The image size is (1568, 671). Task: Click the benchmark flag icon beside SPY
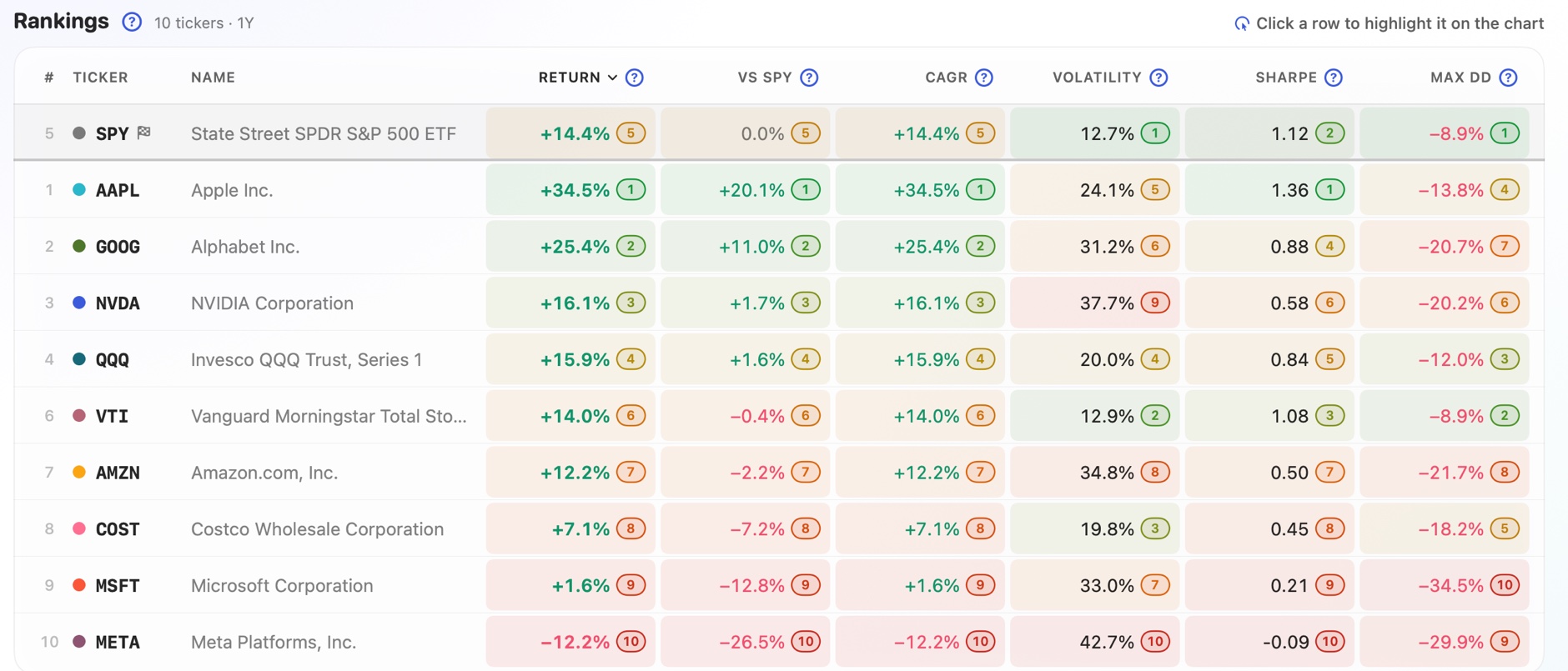pos(143,132)
